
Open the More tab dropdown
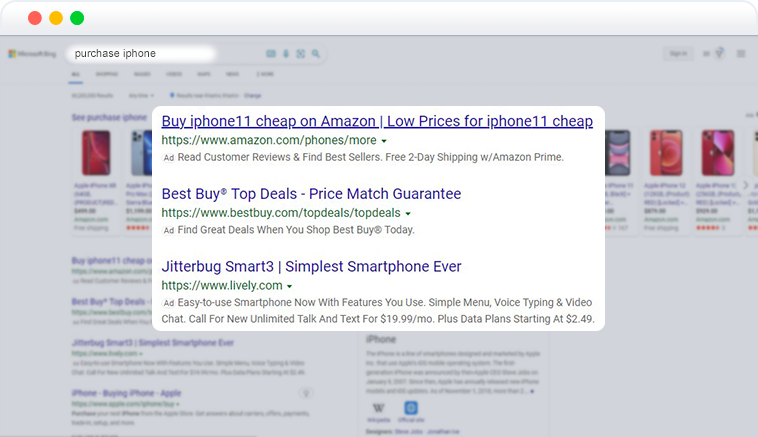(x=265, y=74)
